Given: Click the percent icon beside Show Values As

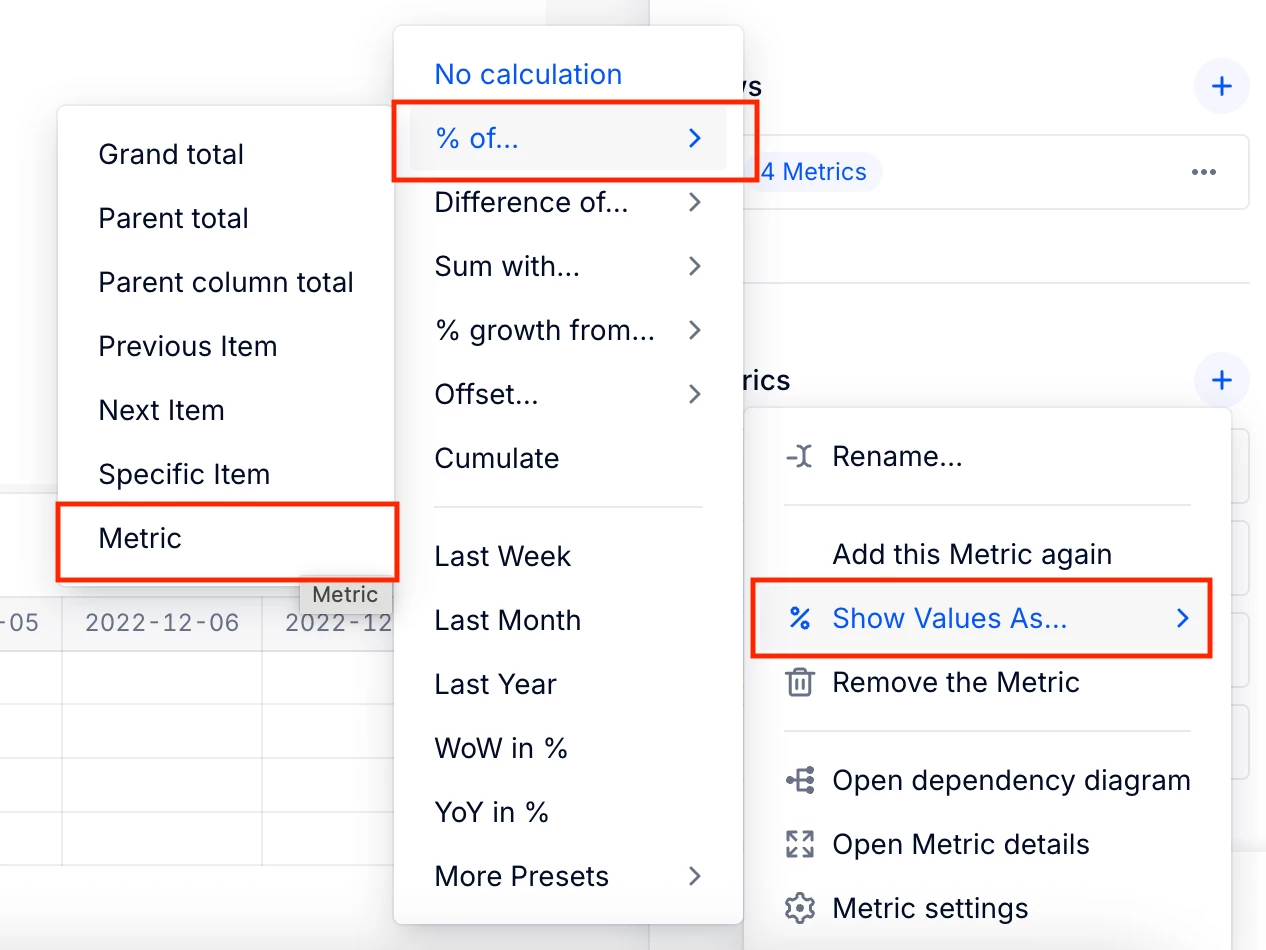Looking at the screenshot, I should click(799, 619).
